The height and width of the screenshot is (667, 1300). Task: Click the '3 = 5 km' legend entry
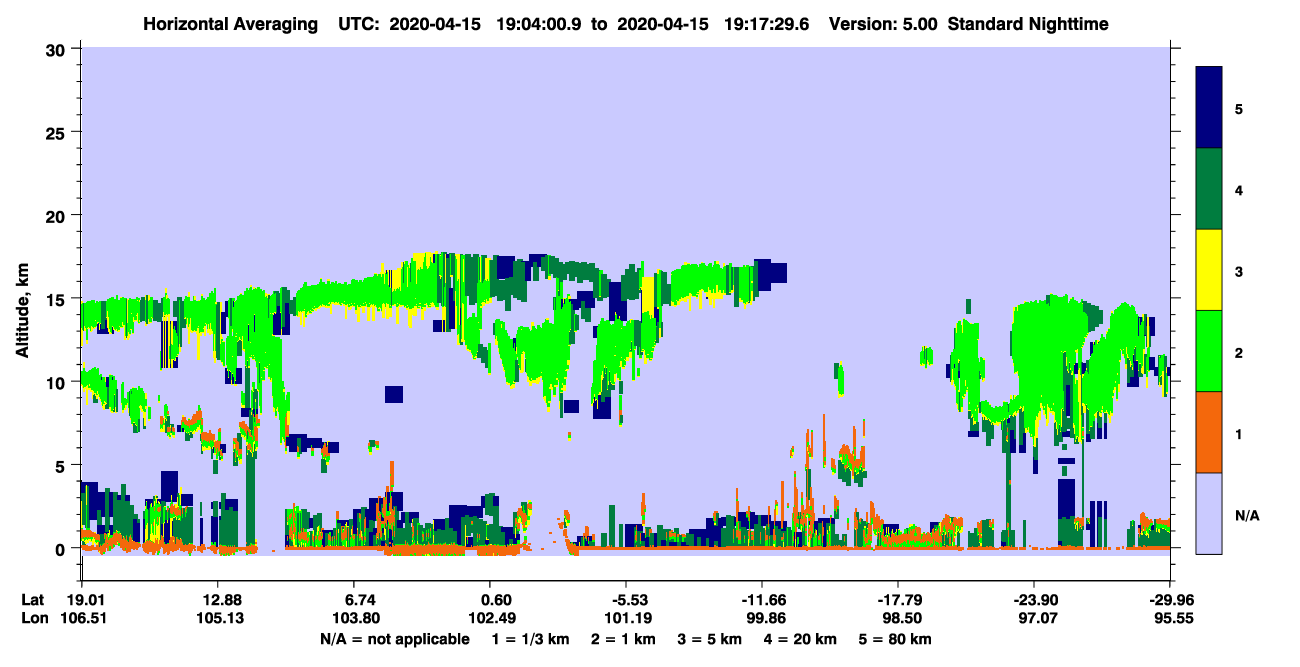(712, 639)
